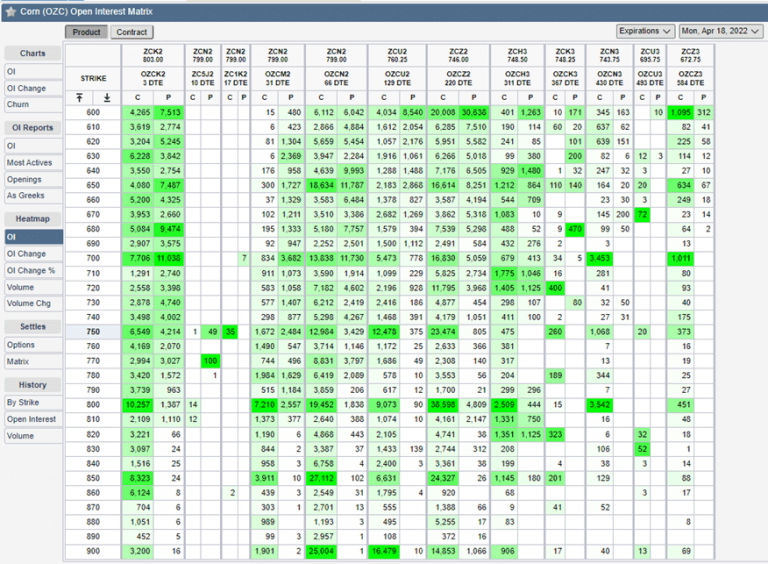The width and height of the screenshot is (768, 564).
Task: Open the Volume heatmap
Action: pos(34,287)
